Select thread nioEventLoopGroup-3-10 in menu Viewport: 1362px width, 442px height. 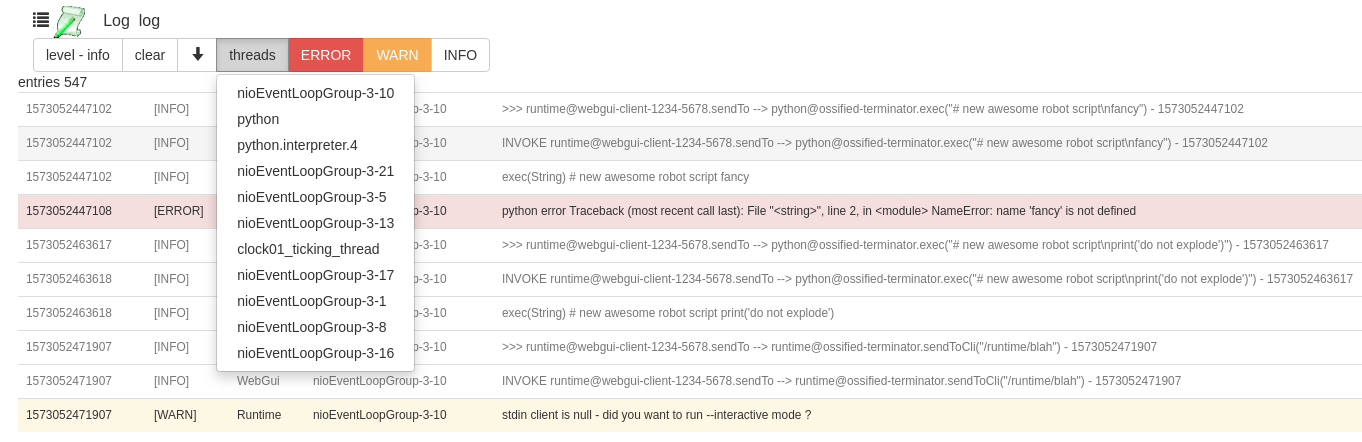pos(315,93)
